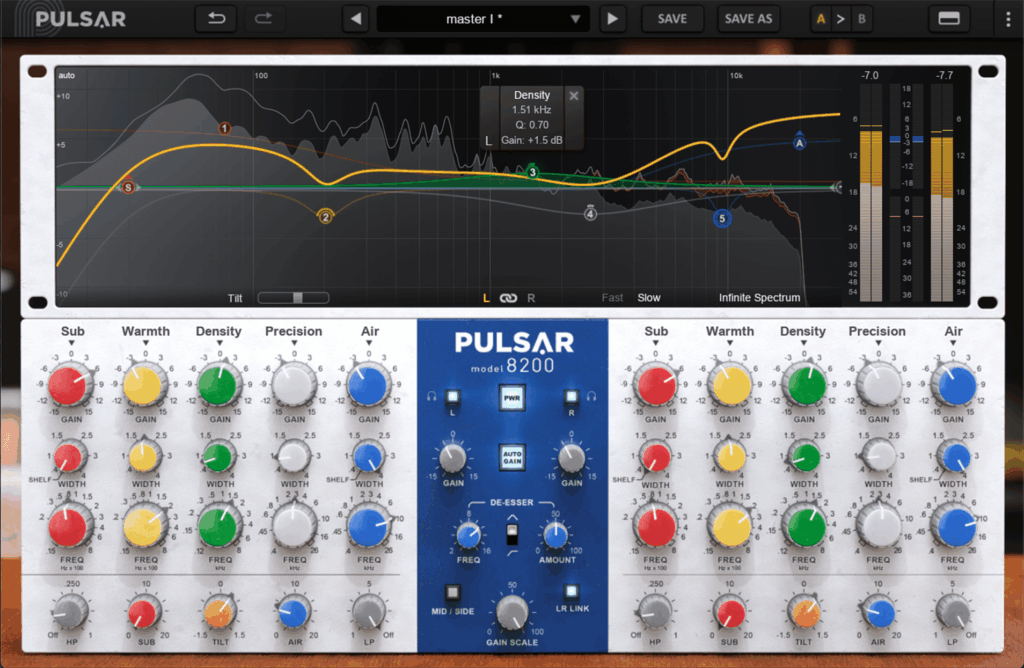Viewport: 1024px width, 668px height.
Task: Click the SAVE button
Action: 672,18
